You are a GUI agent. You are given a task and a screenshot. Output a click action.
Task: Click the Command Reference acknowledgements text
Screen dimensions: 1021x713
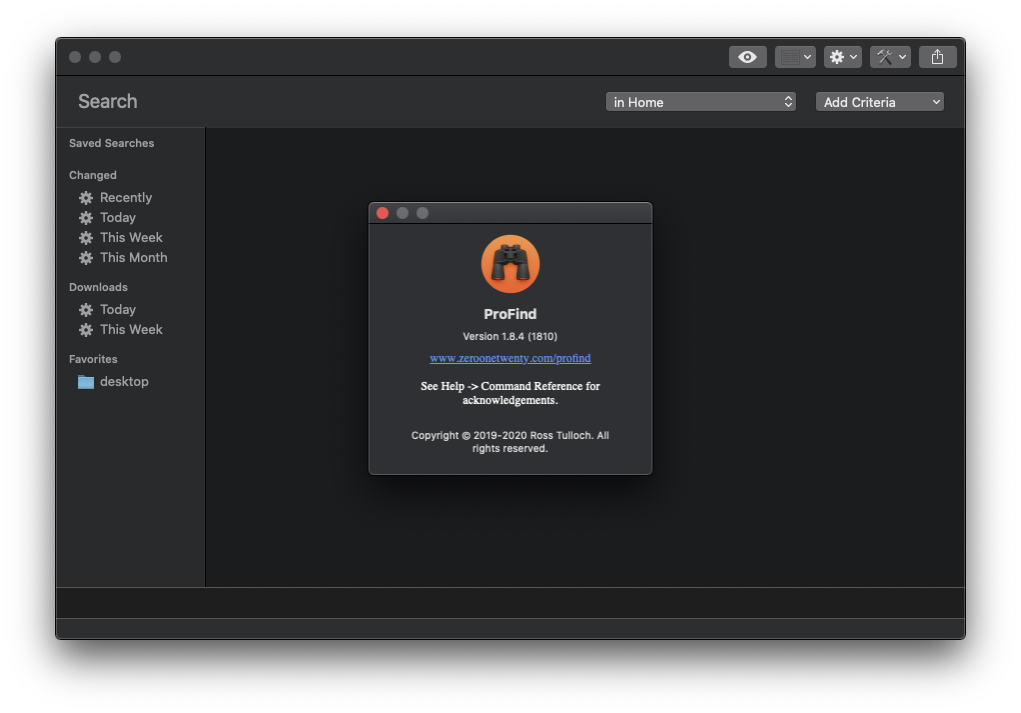click(x=510, y=393)
